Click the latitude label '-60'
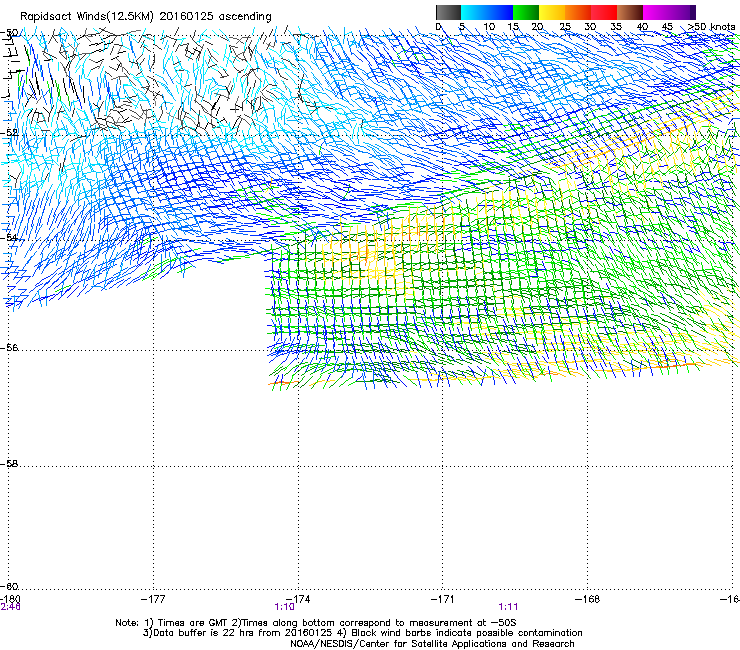 (x=9, y=586)
